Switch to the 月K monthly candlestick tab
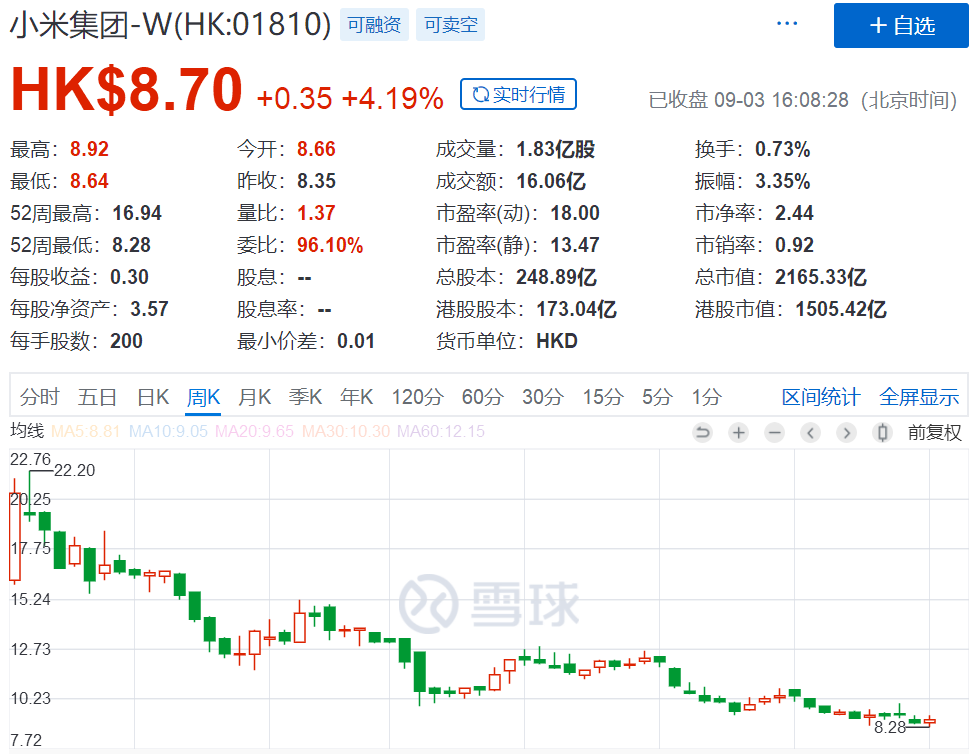Screen dimensions: 975x754 (254, 396)
